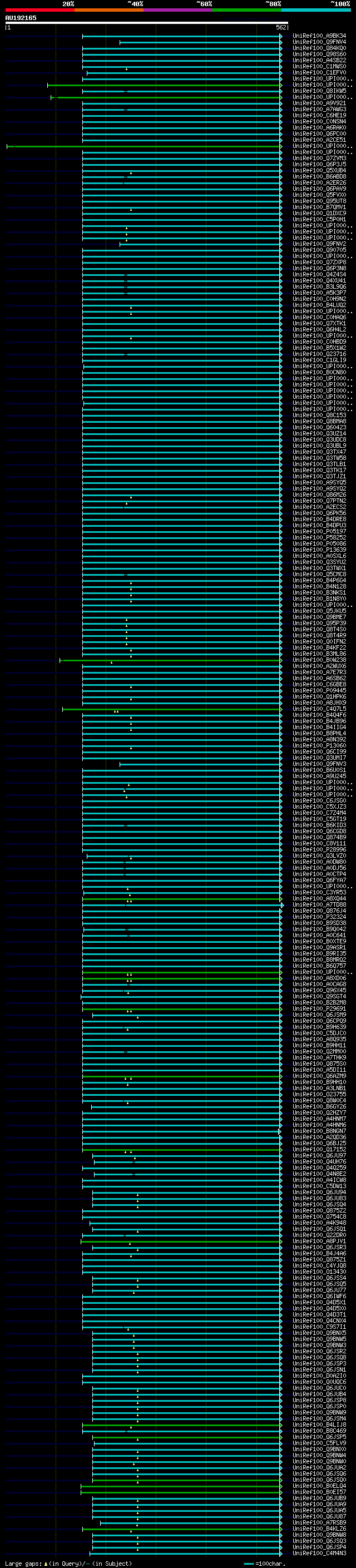Click the red 20% identity legend segment
356x1568 pixels.
pos(39,10)
